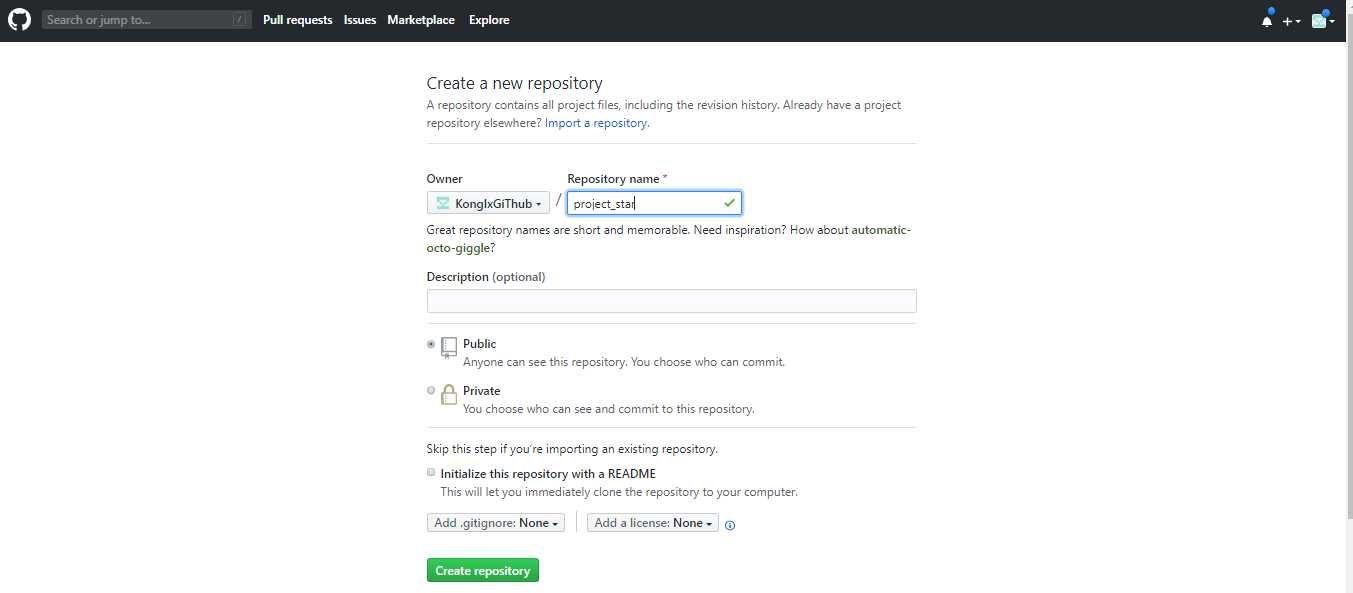Click the license info icon
This screenshot has width=1353, height=593.
click(730, 525)
